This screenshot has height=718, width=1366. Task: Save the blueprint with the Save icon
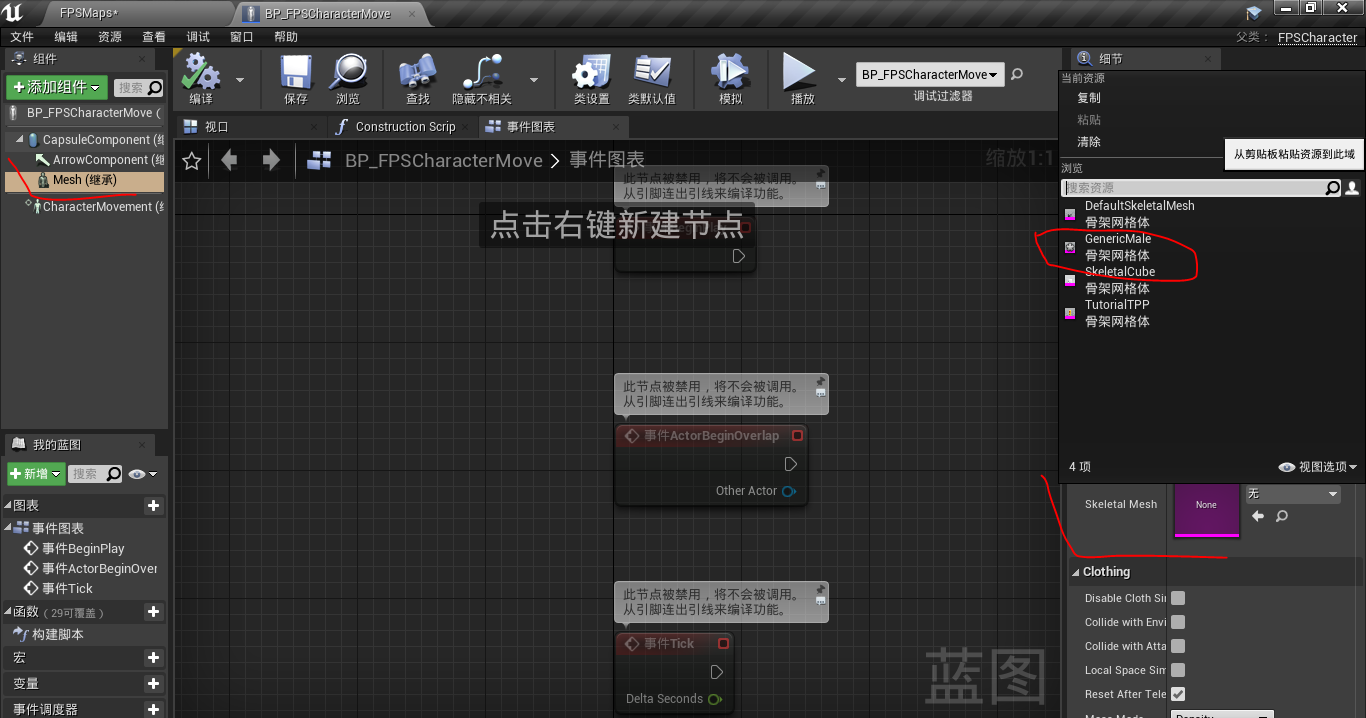point(294,79)
